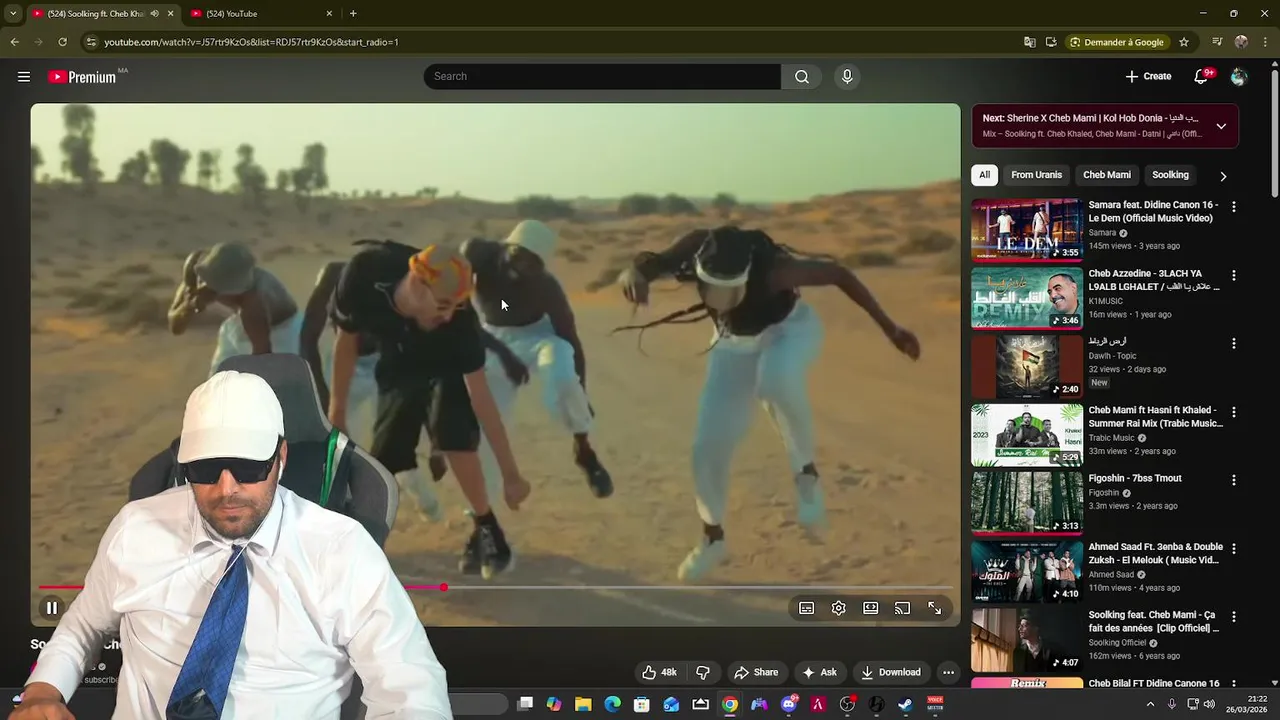This screenshot has height=720, width=1280.
Task: Open options for Ahmed Saad El Melouk video
Action: [1233, 548]
